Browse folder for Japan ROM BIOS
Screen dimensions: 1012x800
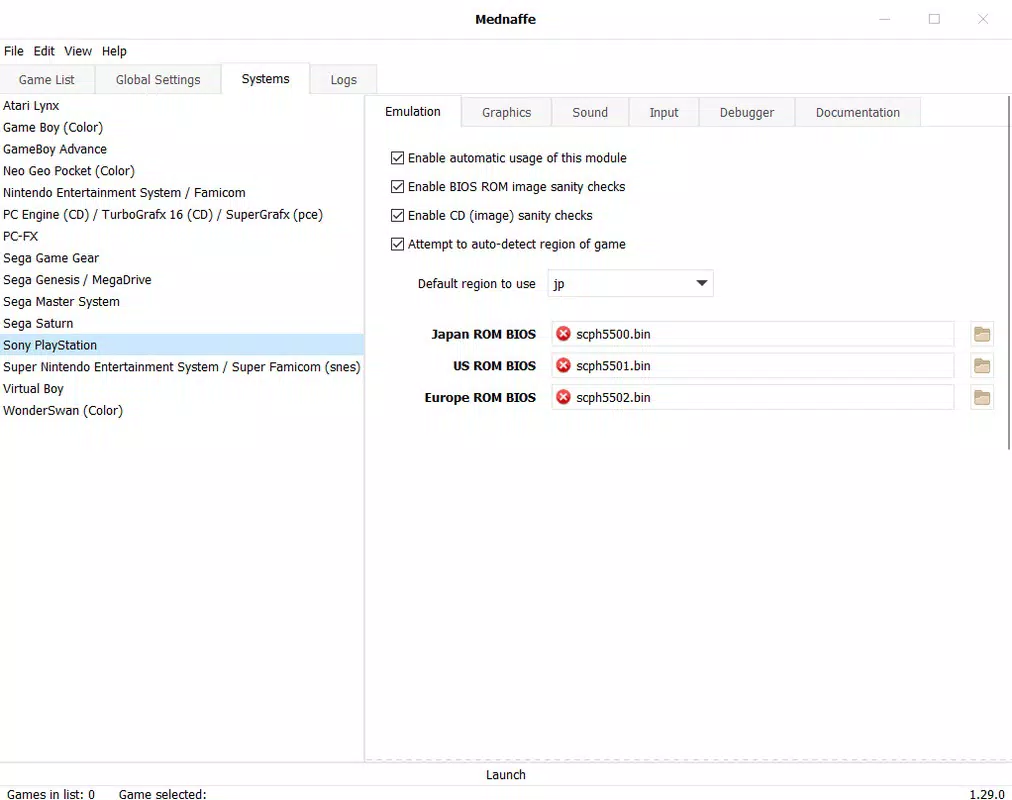click(x=982, y=334)
